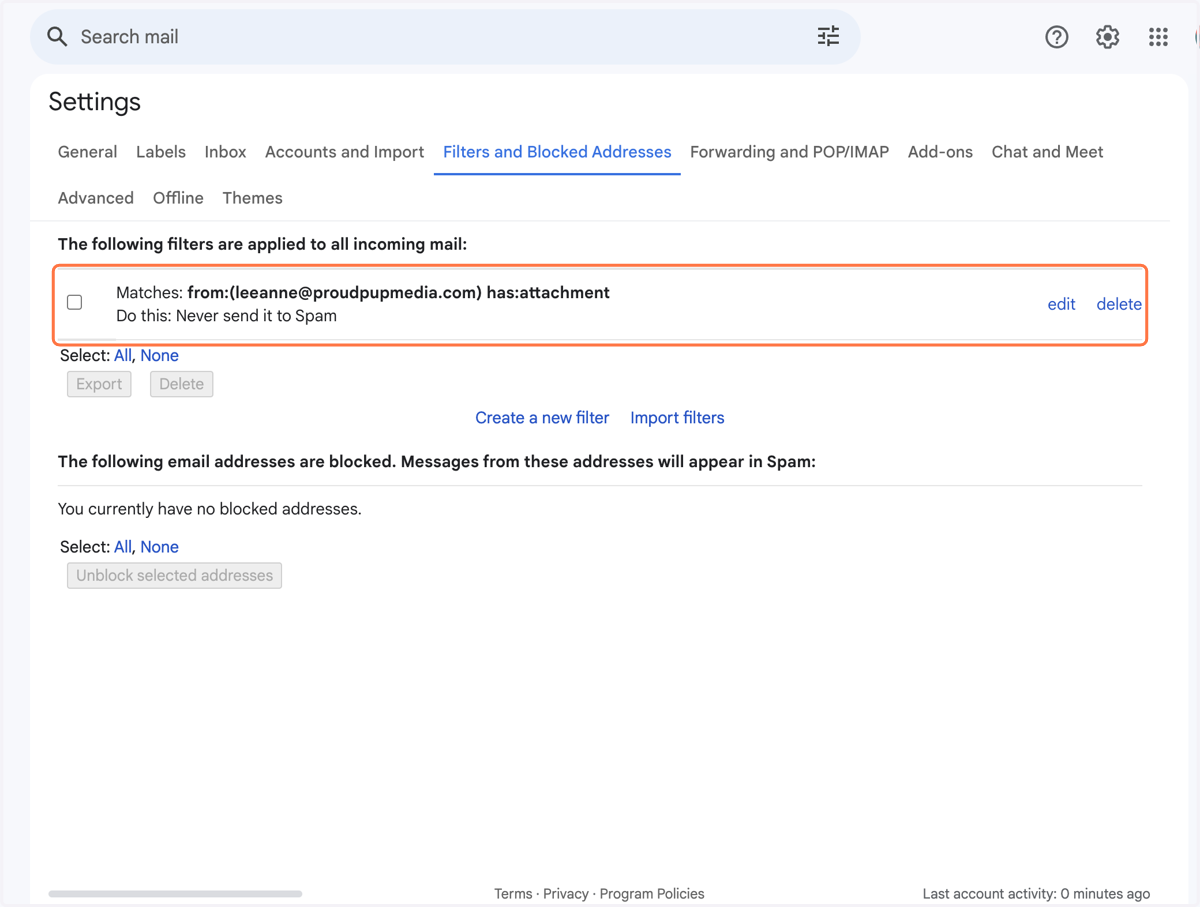Image resolution: width=1200 pixels, height=907 pixels.
Task: Select the Filters and Blocked Addresses tab
Action: [x=557, y=152]
